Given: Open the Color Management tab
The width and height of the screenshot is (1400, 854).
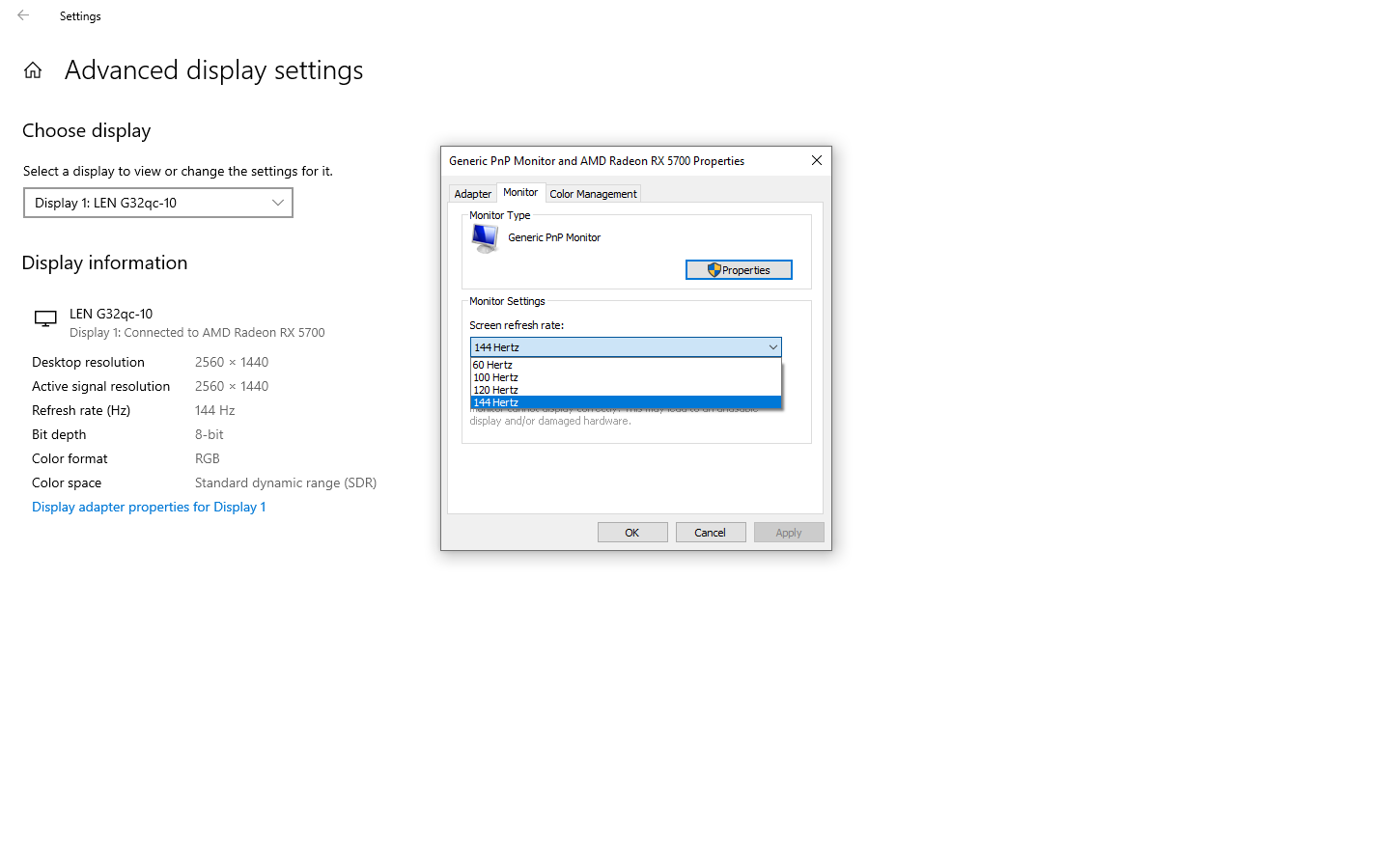Looking at the screenshot, I should 593,194.
